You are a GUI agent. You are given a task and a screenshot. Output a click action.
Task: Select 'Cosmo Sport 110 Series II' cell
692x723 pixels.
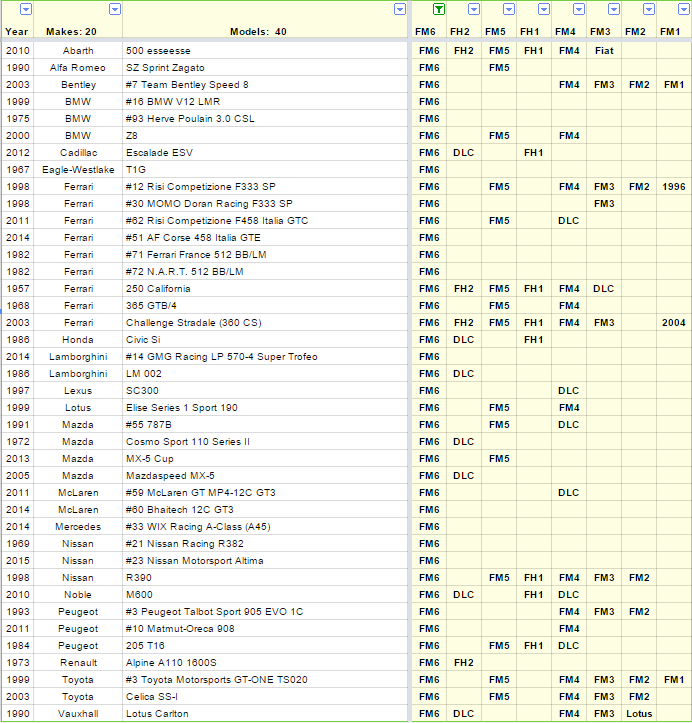coord(265,442)
